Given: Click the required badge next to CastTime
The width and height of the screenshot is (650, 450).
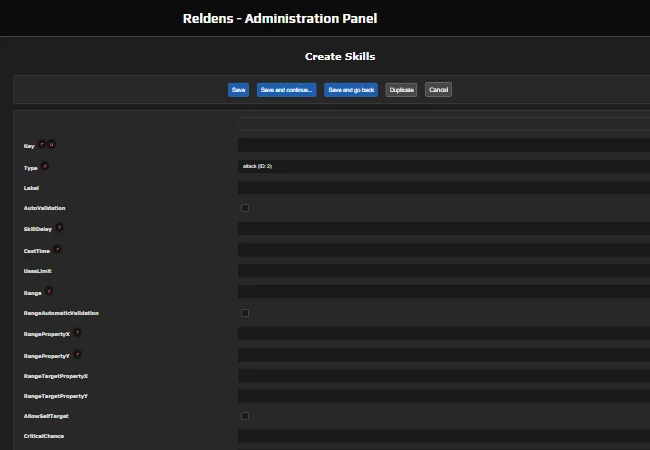Looking at the screenshot, I should [x=57, y=249].
